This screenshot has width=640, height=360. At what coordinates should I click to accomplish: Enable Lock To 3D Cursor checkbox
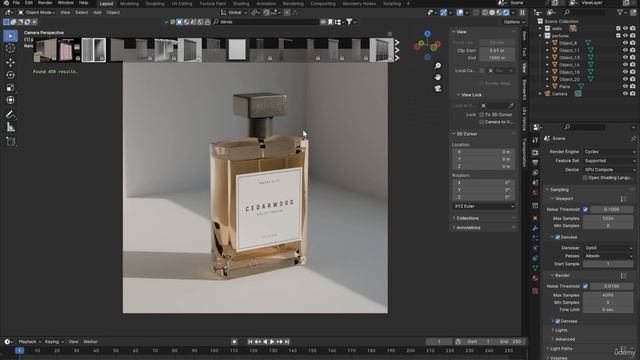482,115
